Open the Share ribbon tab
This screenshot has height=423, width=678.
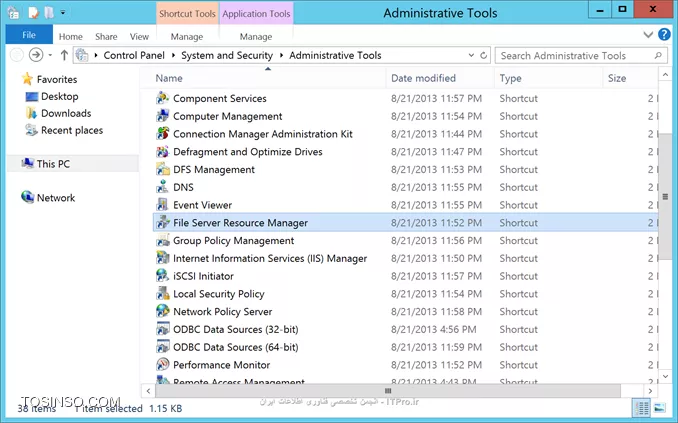[106, 37]
